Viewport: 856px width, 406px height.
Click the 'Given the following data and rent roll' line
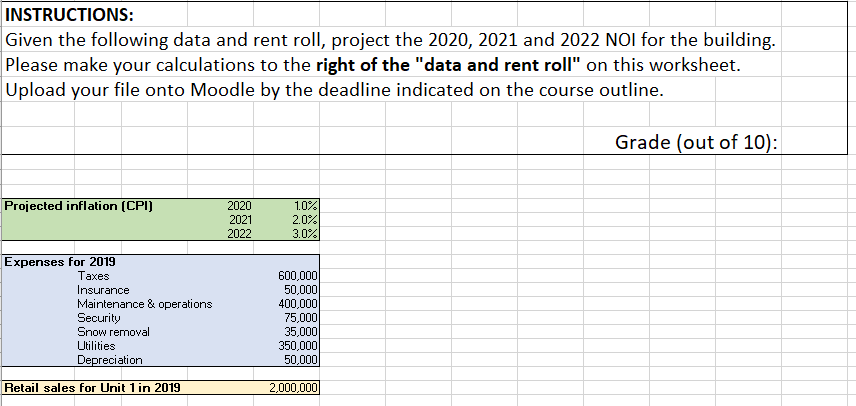390,40
